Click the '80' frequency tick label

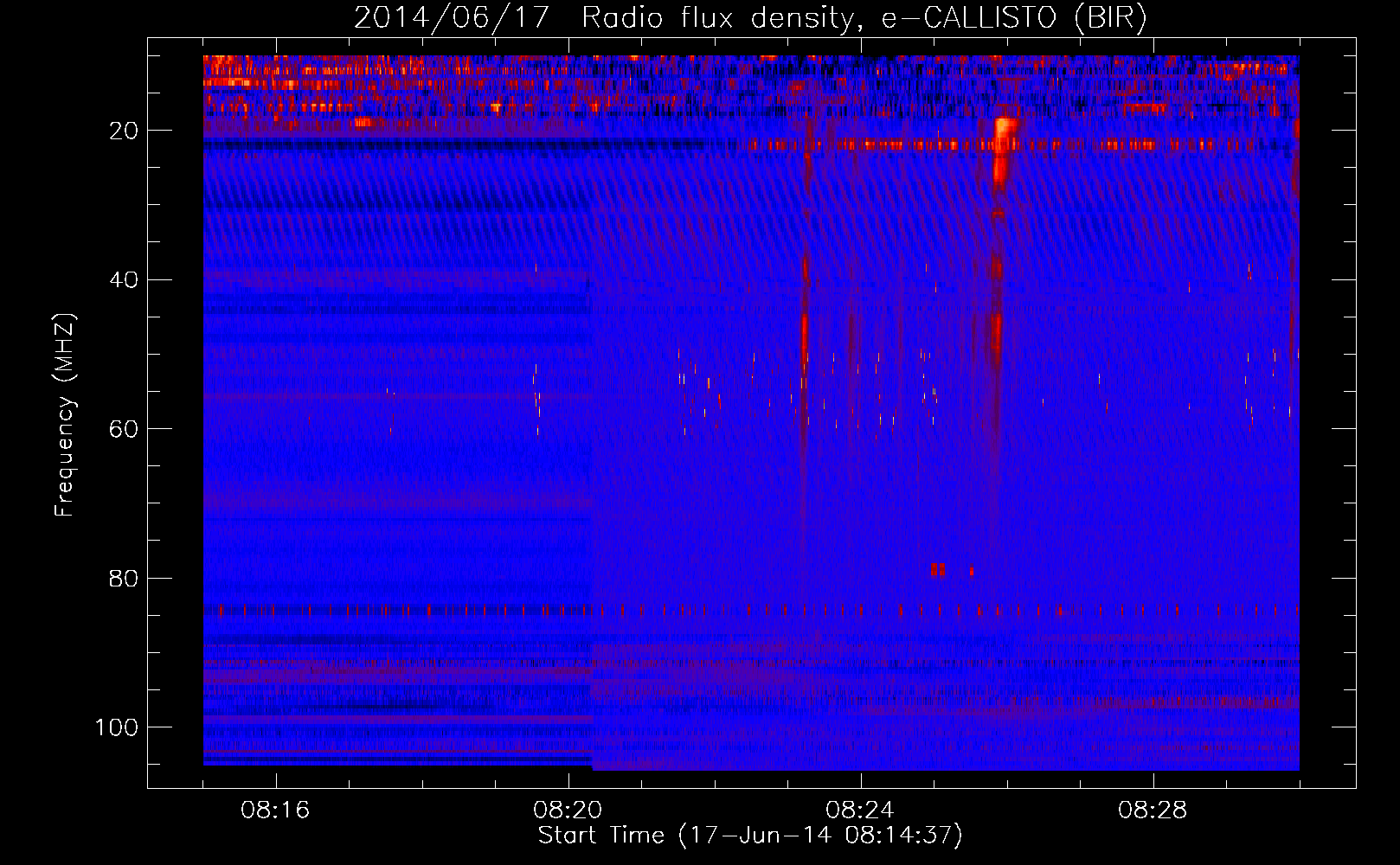tap(125, 579)
